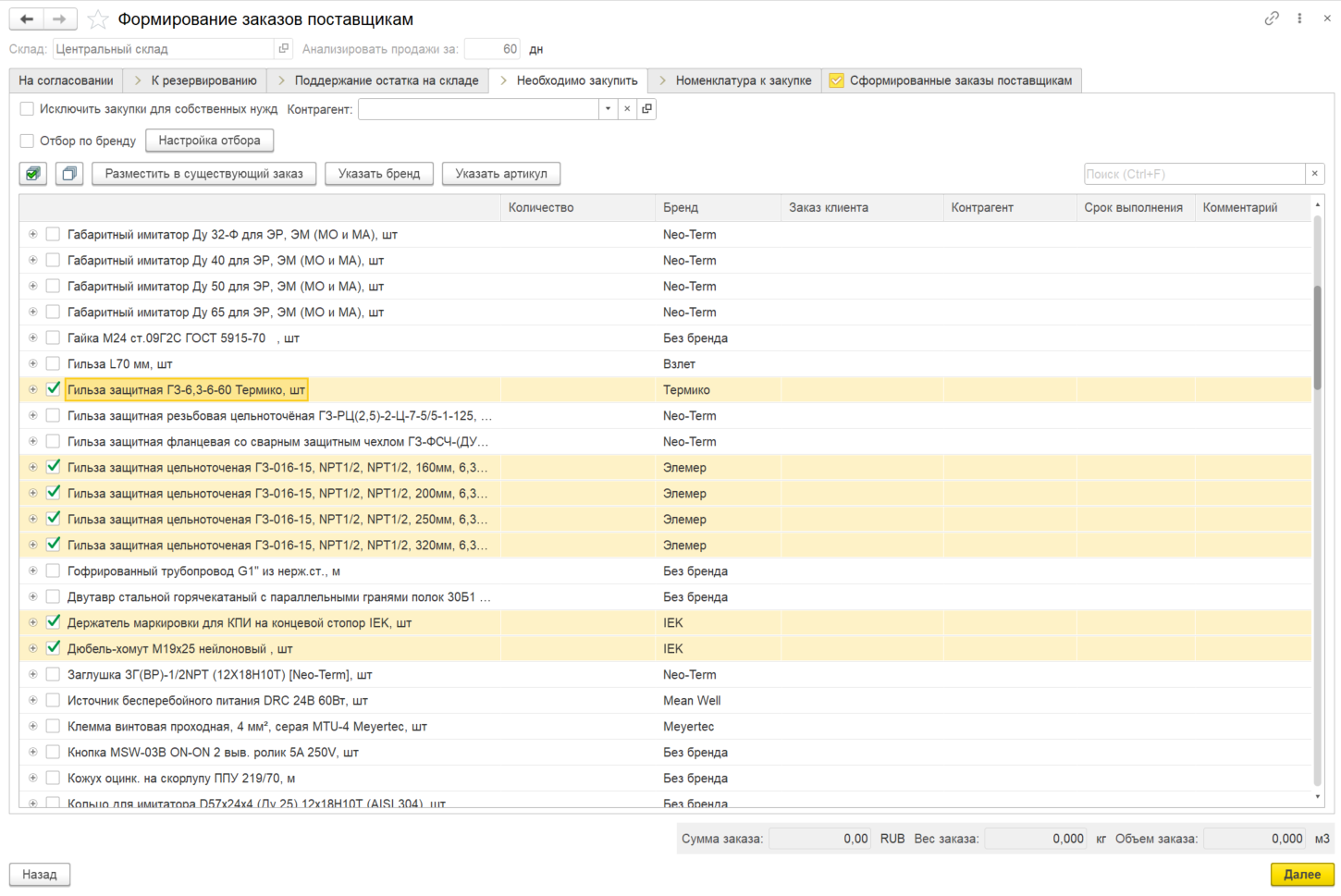Open the three-dot more options menu
Screen dimensions: 1341x896
coord(1299,18)
